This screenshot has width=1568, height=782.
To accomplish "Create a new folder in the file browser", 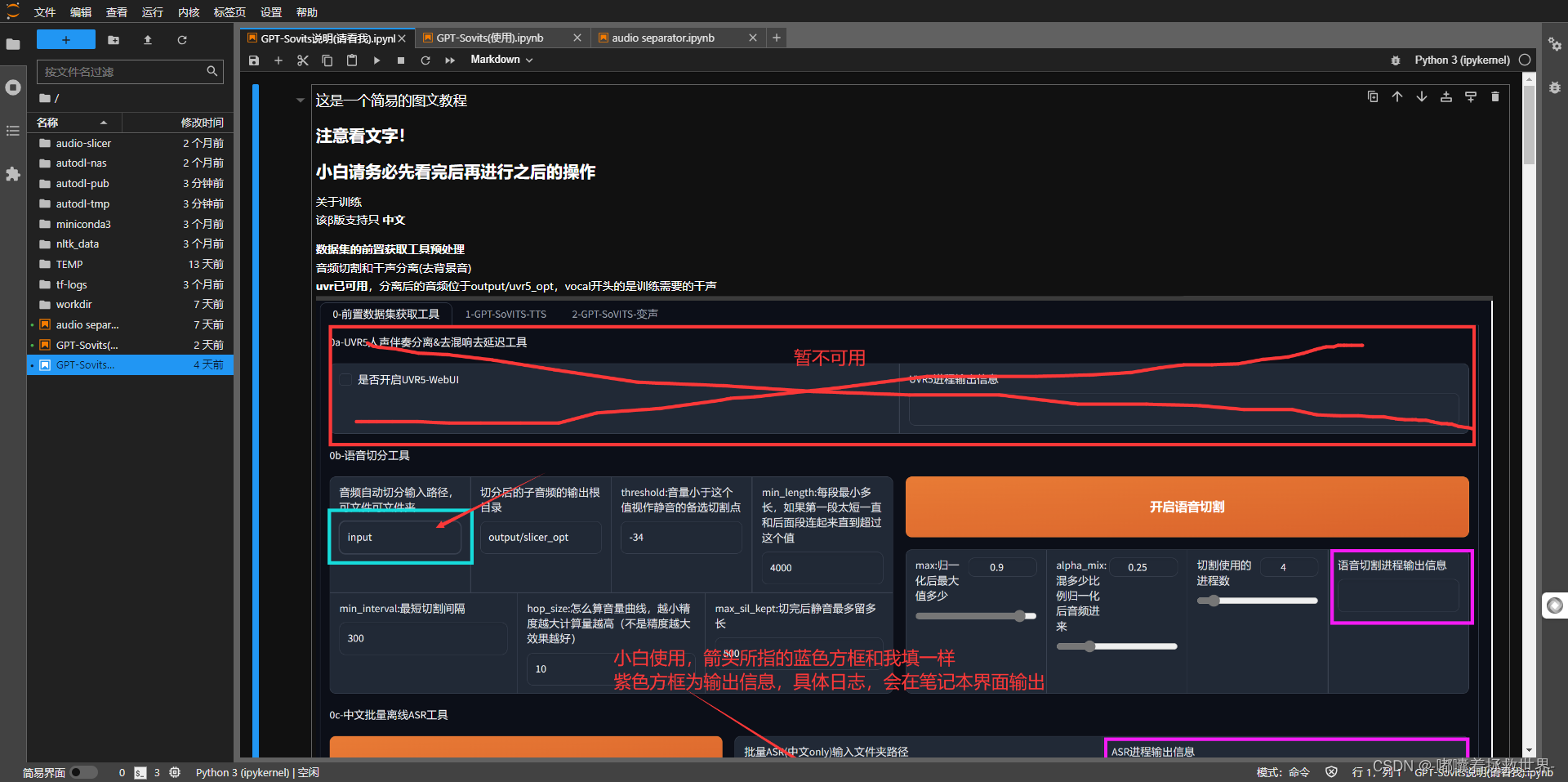I will coord(114,39).
